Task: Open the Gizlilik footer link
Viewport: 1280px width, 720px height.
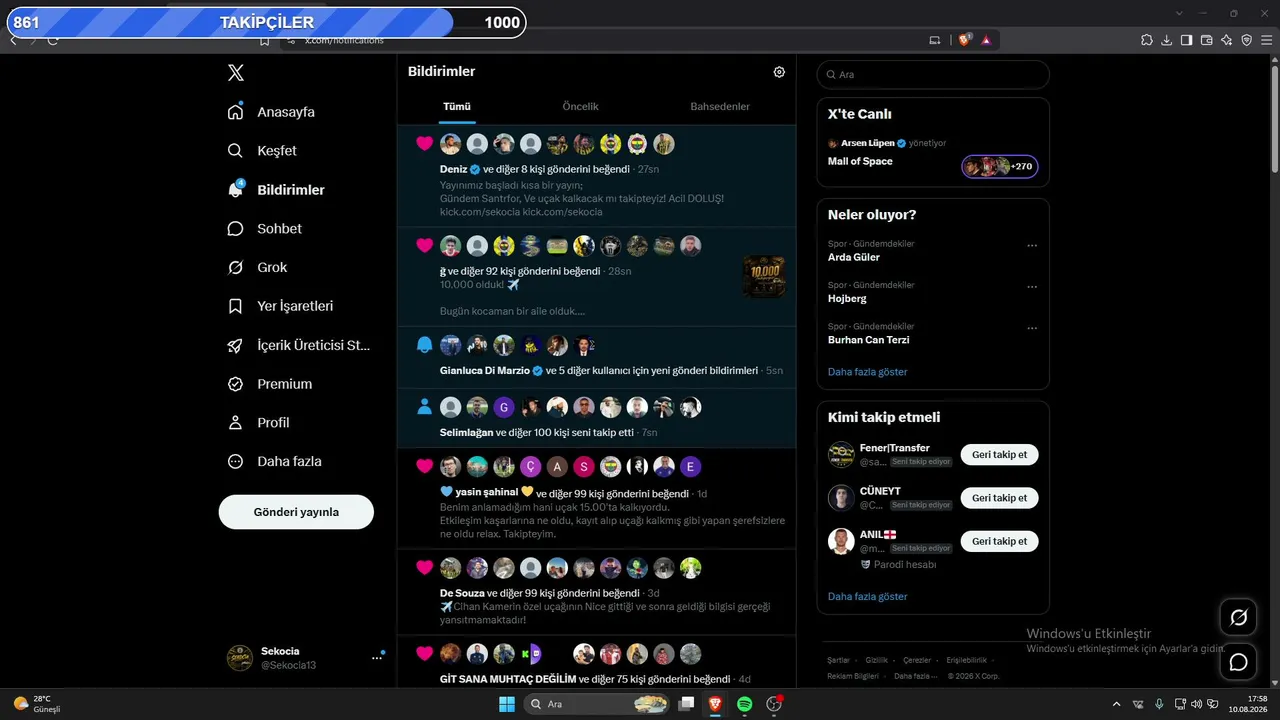Action: coord(877,660)
